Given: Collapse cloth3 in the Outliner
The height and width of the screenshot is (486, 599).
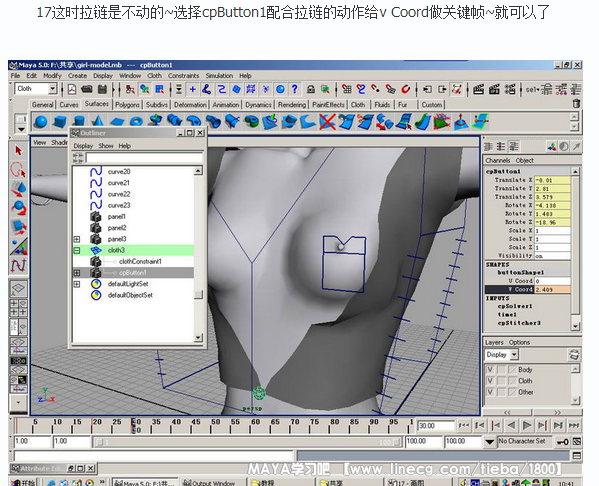Looking at the screenshot, I should (x=77, y=251).
